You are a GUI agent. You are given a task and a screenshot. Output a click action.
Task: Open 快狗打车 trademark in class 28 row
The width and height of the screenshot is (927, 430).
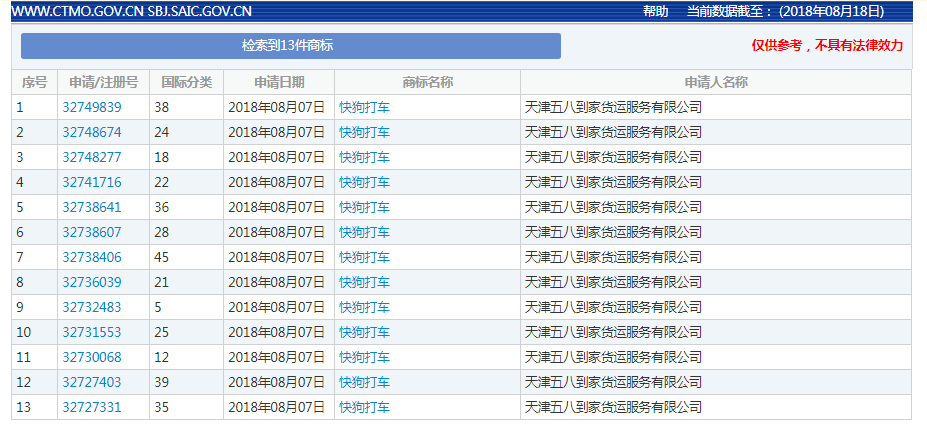tap(365, 232)
